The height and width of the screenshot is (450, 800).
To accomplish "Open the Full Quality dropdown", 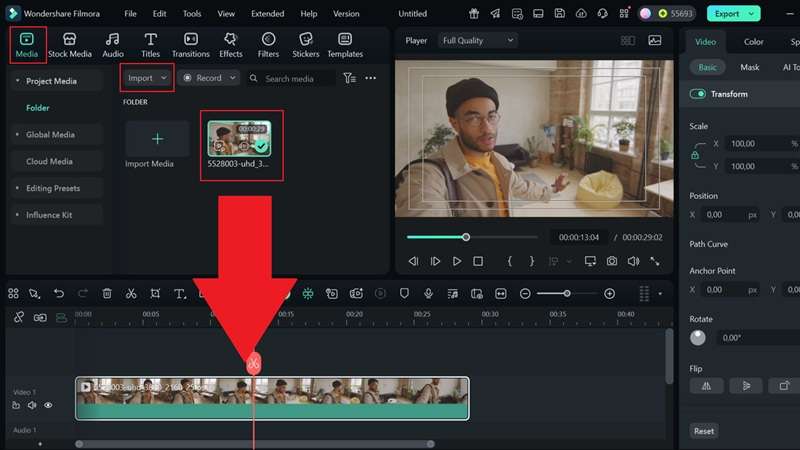I will pos(478,40).
